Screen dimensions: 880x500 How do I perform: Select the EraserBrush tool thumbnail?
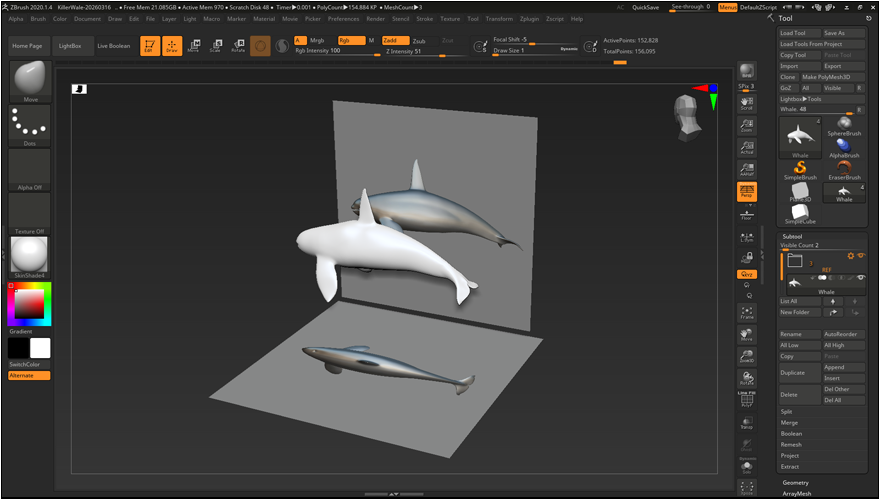coord(844,169)
